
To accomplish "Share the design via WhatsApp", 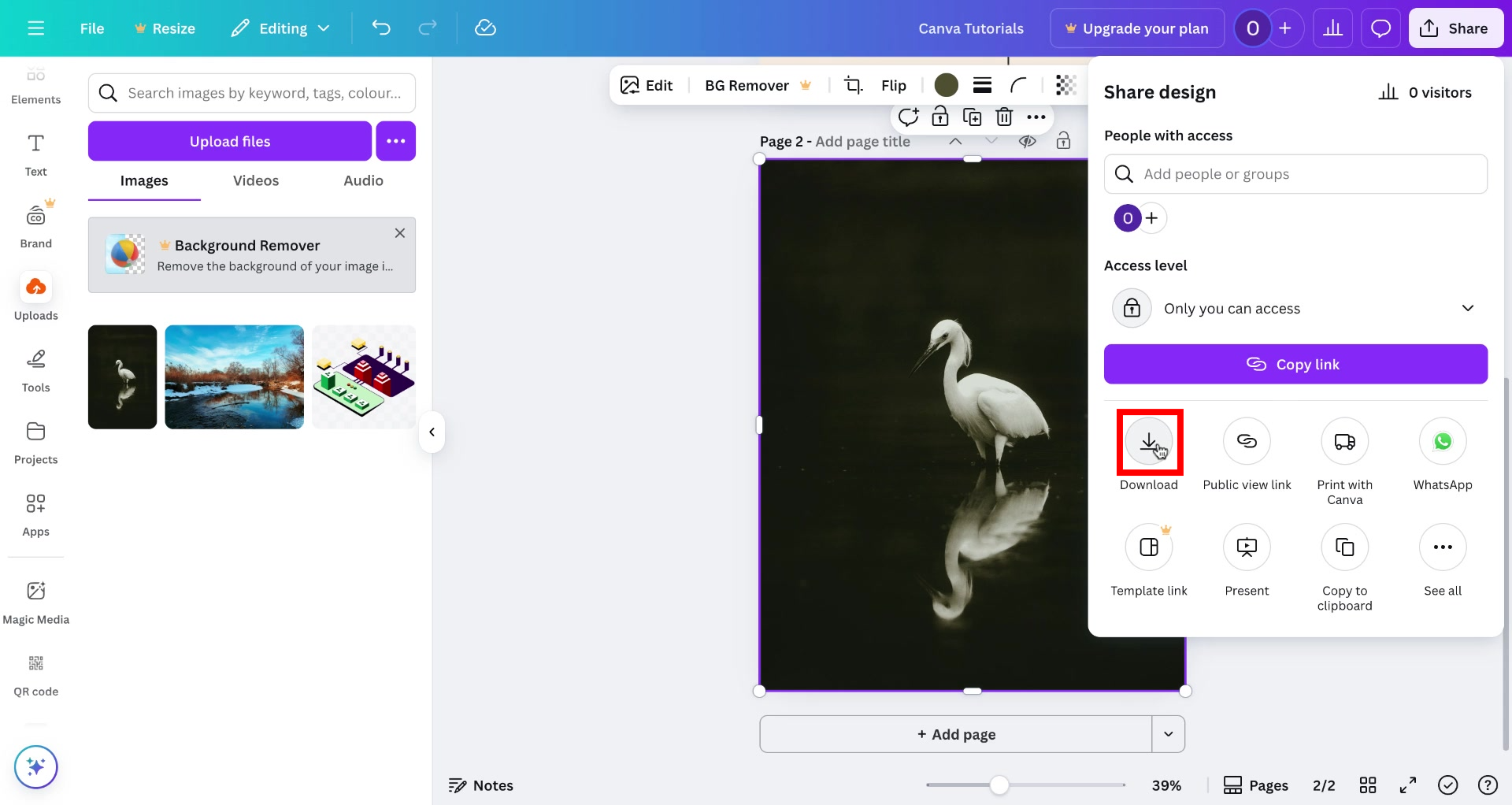I will [x=1443, y=441].
